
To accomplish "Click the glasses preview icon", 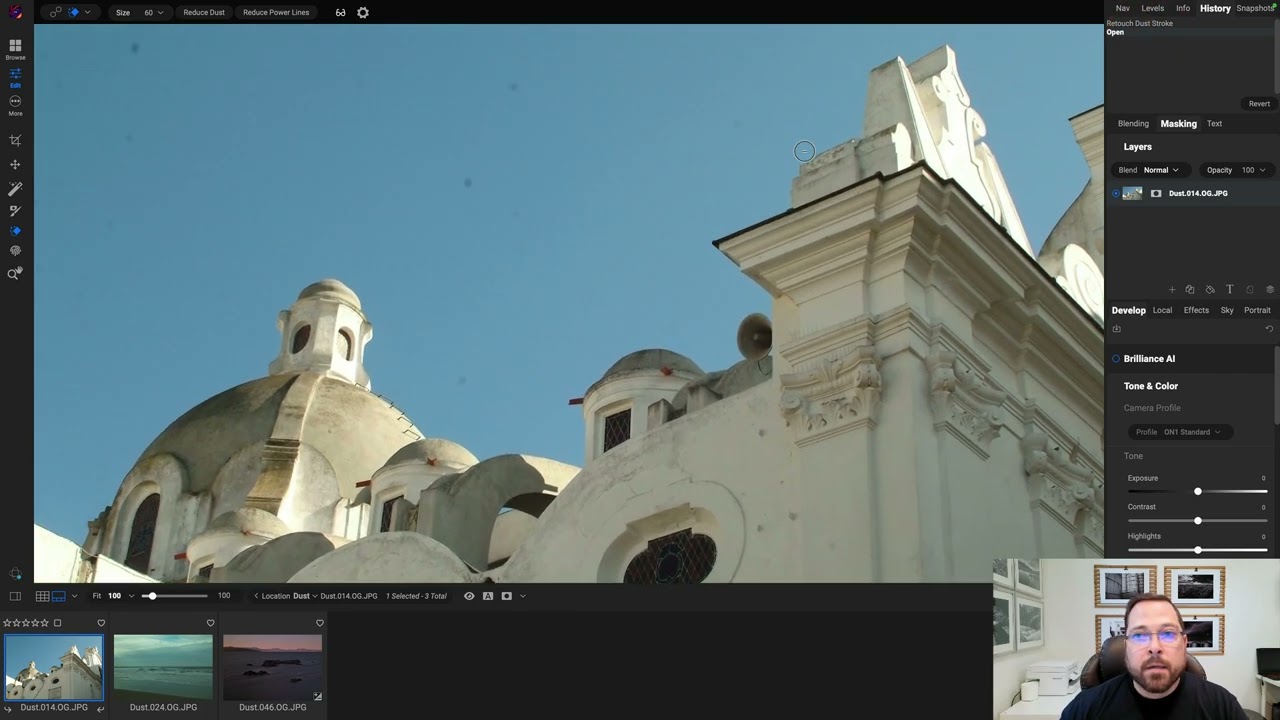I will tap(340, 12).
